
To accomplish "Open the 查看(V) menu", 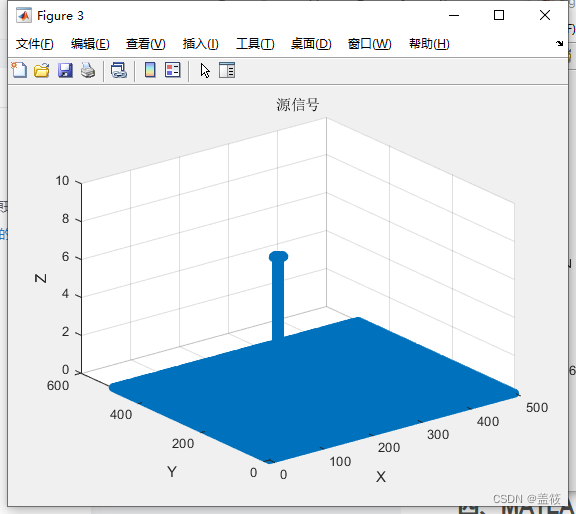I will point(145,44).
